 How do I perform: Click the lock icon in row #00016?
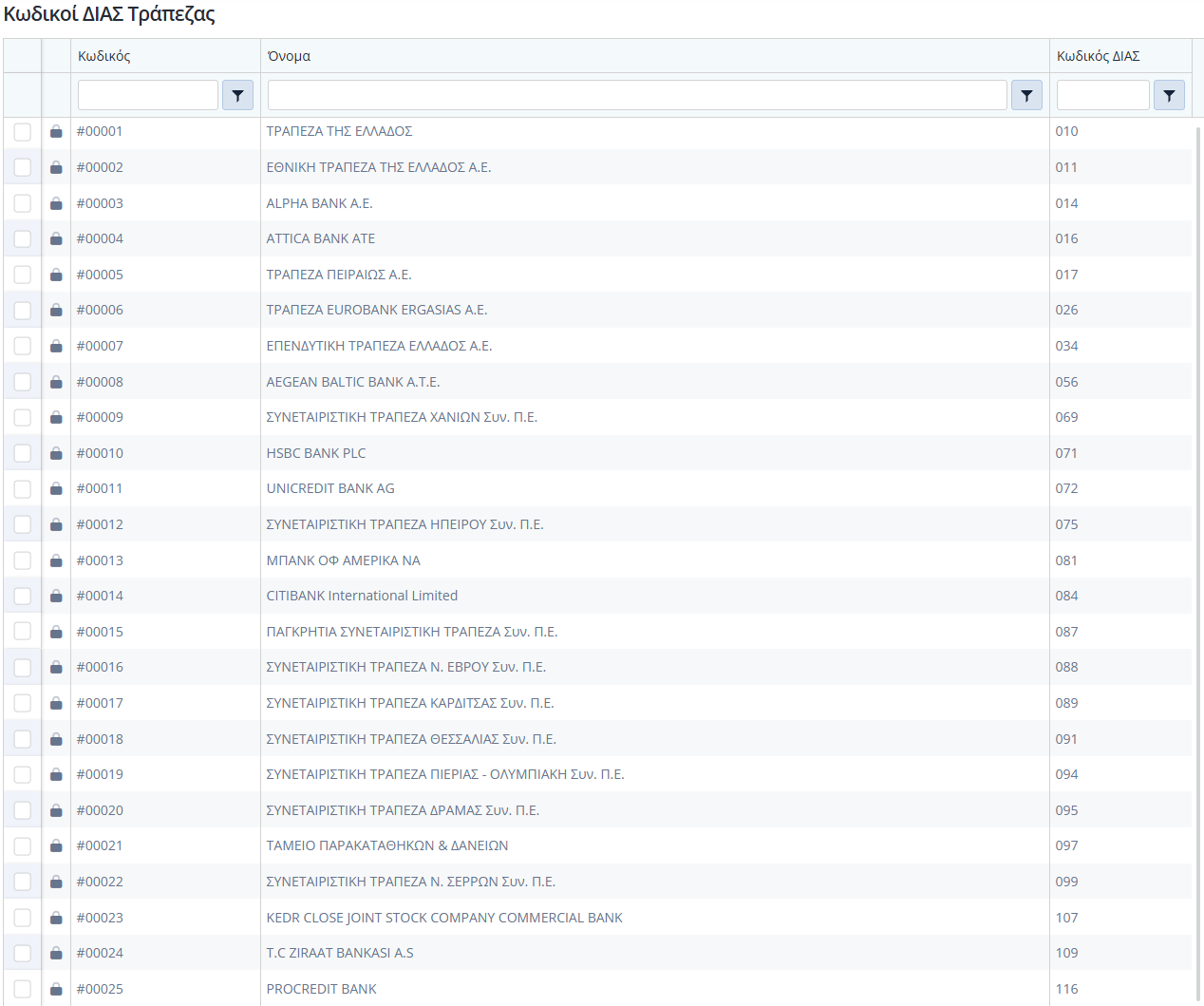(x=56, y=667)
